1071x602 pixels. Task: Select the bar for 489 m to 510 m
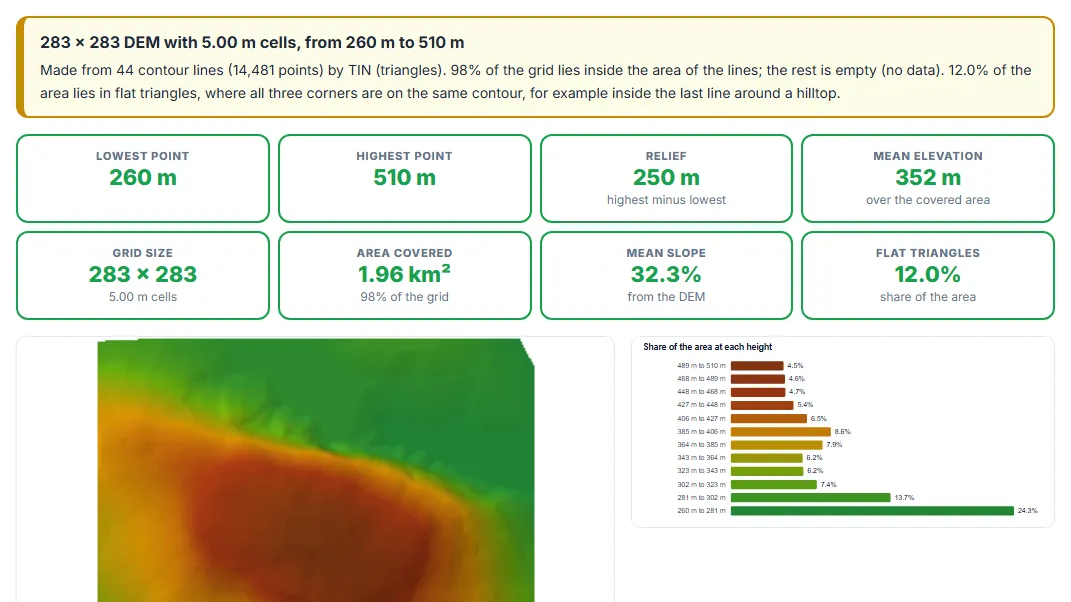757,366
